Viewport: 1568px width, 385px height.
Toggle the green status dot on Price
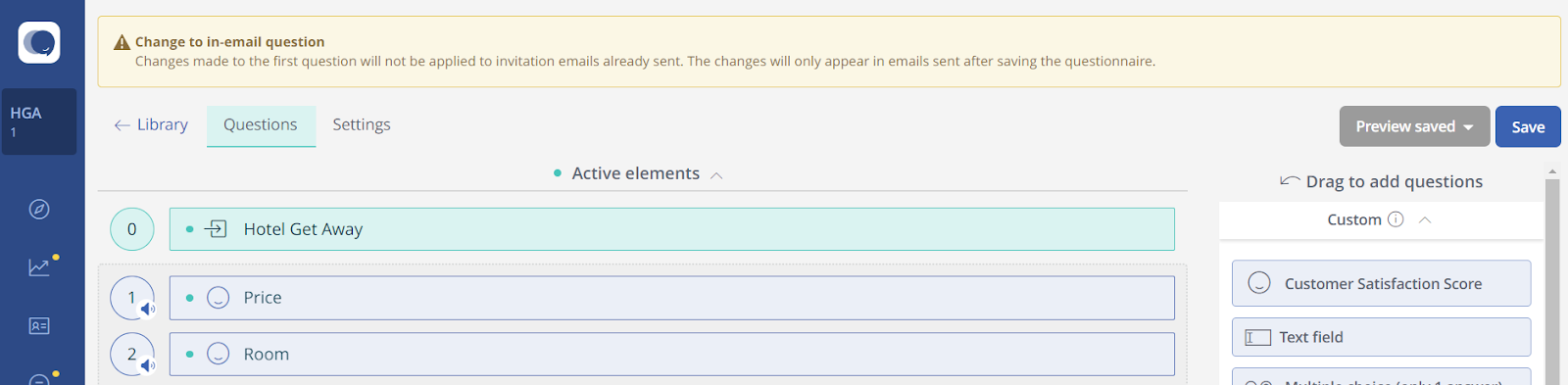pos(189,298)
